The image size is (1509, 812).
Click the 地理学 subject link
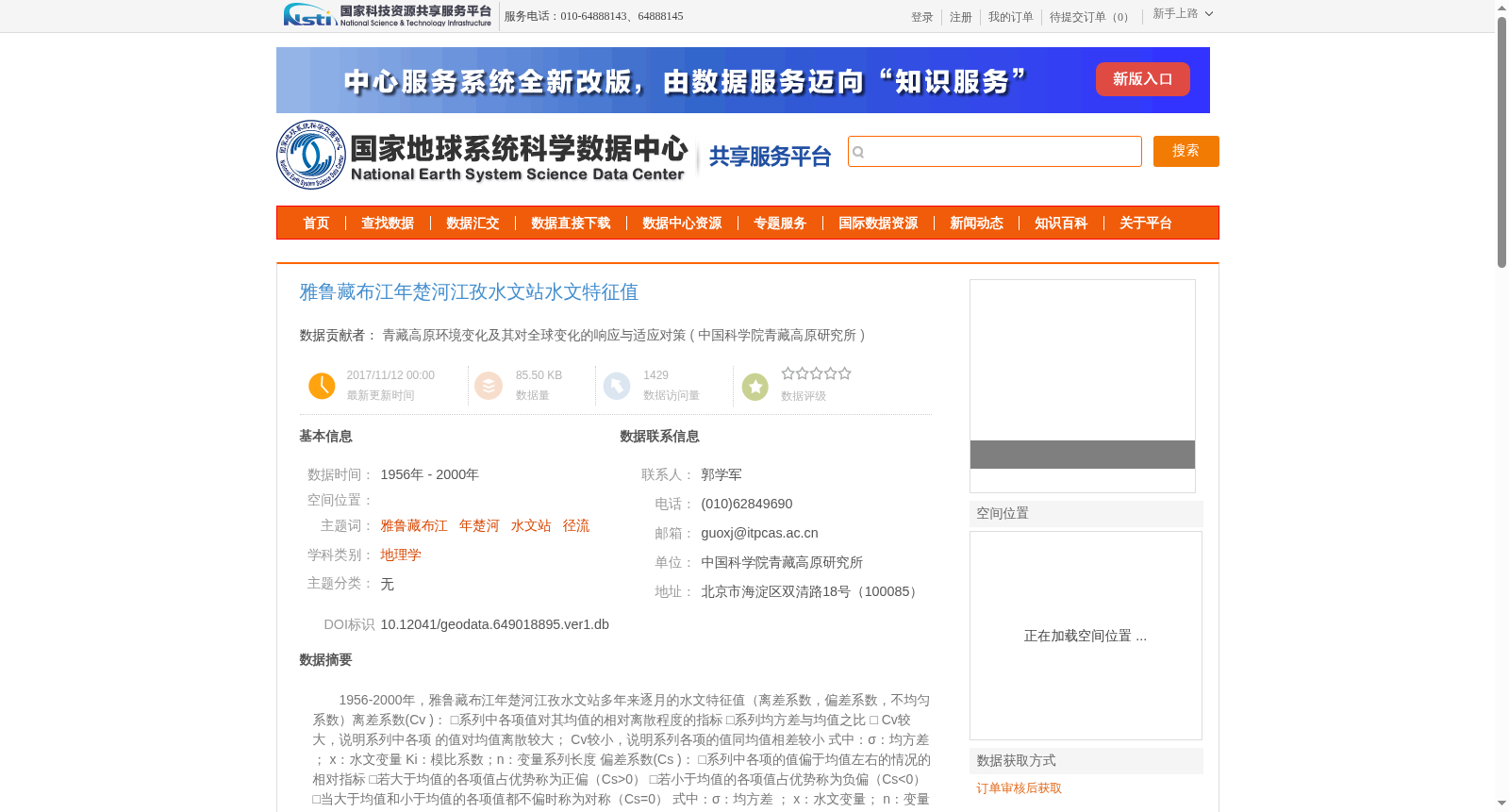click(x=401, y=555)
